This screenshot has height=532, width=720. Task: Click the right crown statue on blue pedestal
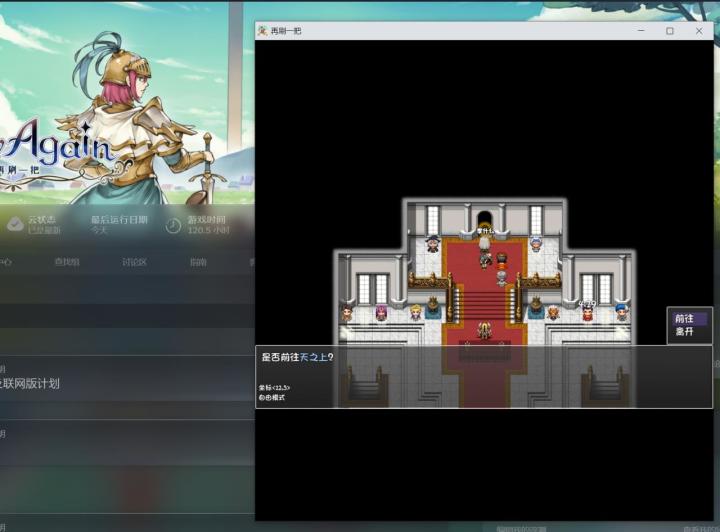[536, 308]
